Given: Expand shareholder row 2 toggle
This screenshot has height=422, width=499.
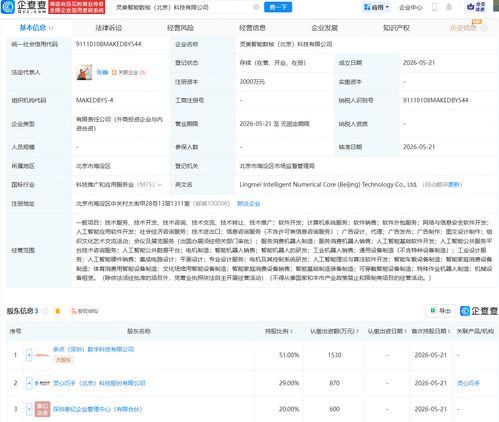Looking at the screenshot, I should (29, 383).
